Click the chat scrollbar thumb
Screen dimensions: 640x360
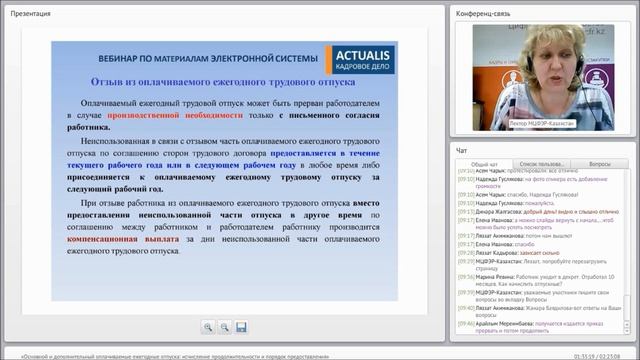[x=627, y=307]
